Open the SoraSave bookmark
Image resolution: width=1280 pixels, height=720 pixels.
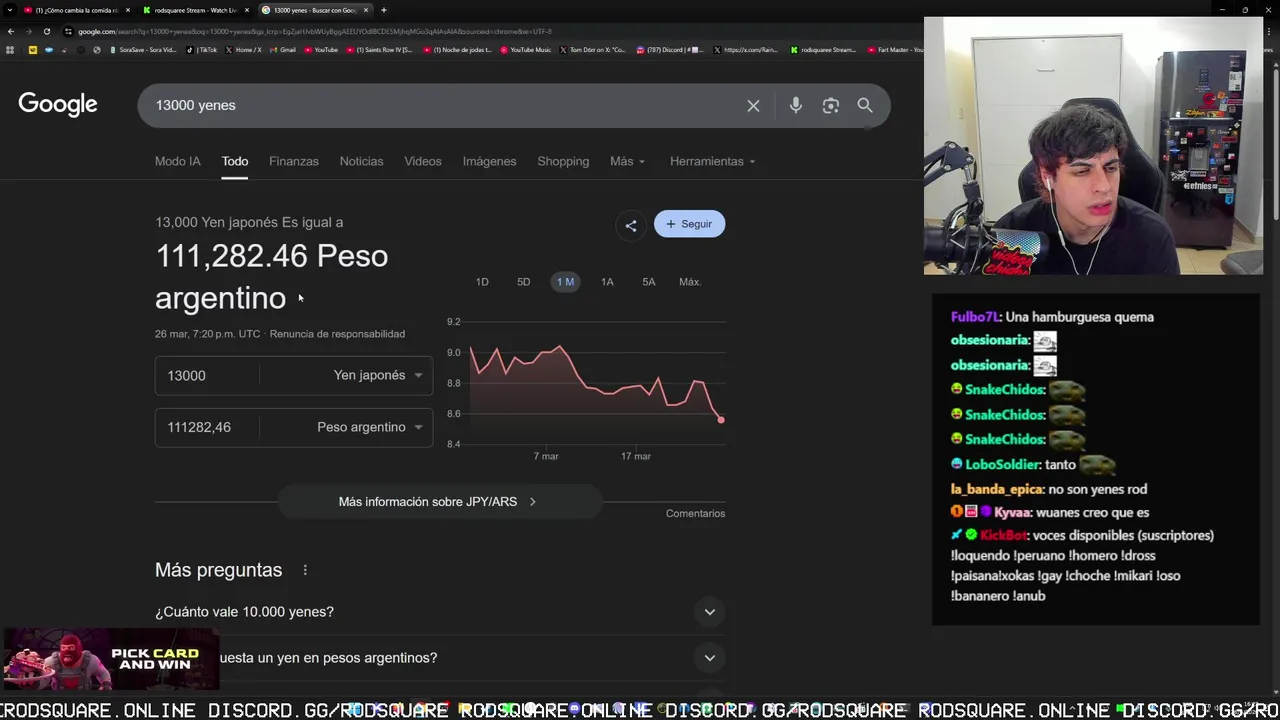tap(142, 50)
